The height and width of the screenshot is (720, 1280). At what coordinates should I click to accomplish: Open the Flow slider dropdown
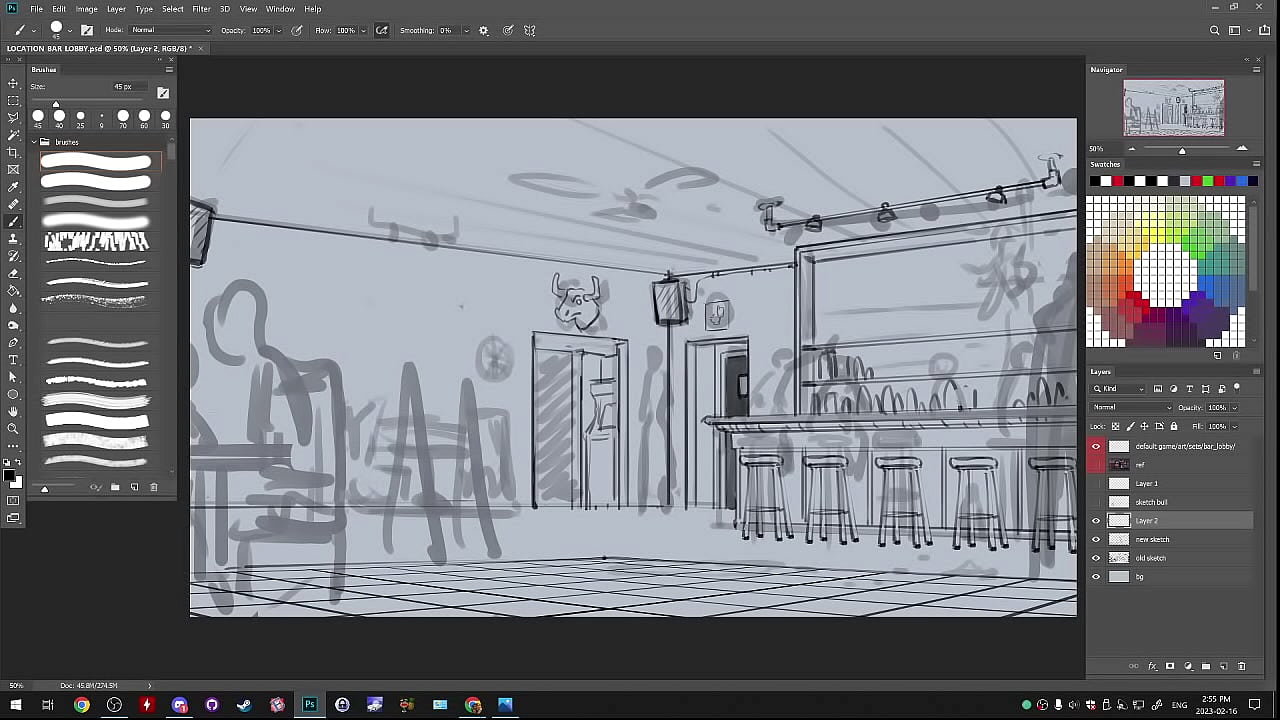tap(362, 30)
